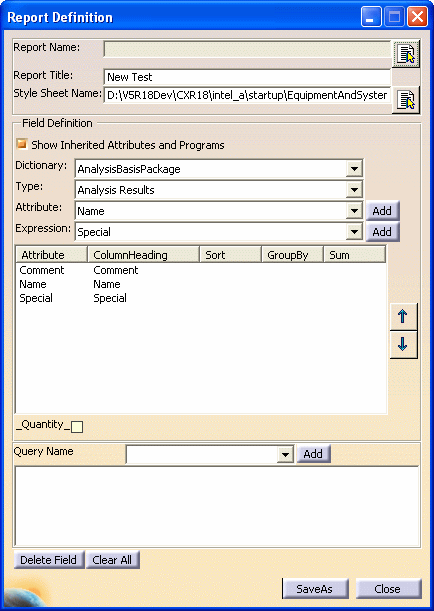
Task: Open the Attribute dropdown list
Action: pos(354,211)
